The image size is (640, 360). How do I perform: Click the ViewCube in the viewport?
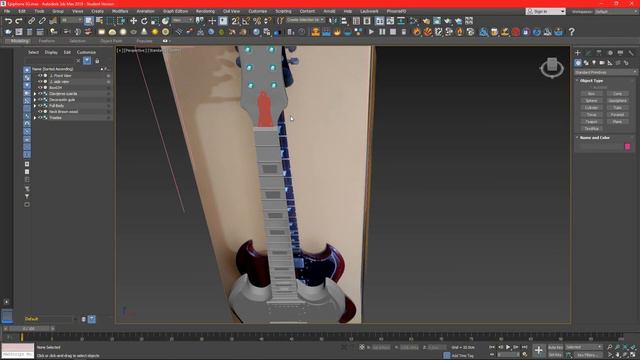click(552, 67)
